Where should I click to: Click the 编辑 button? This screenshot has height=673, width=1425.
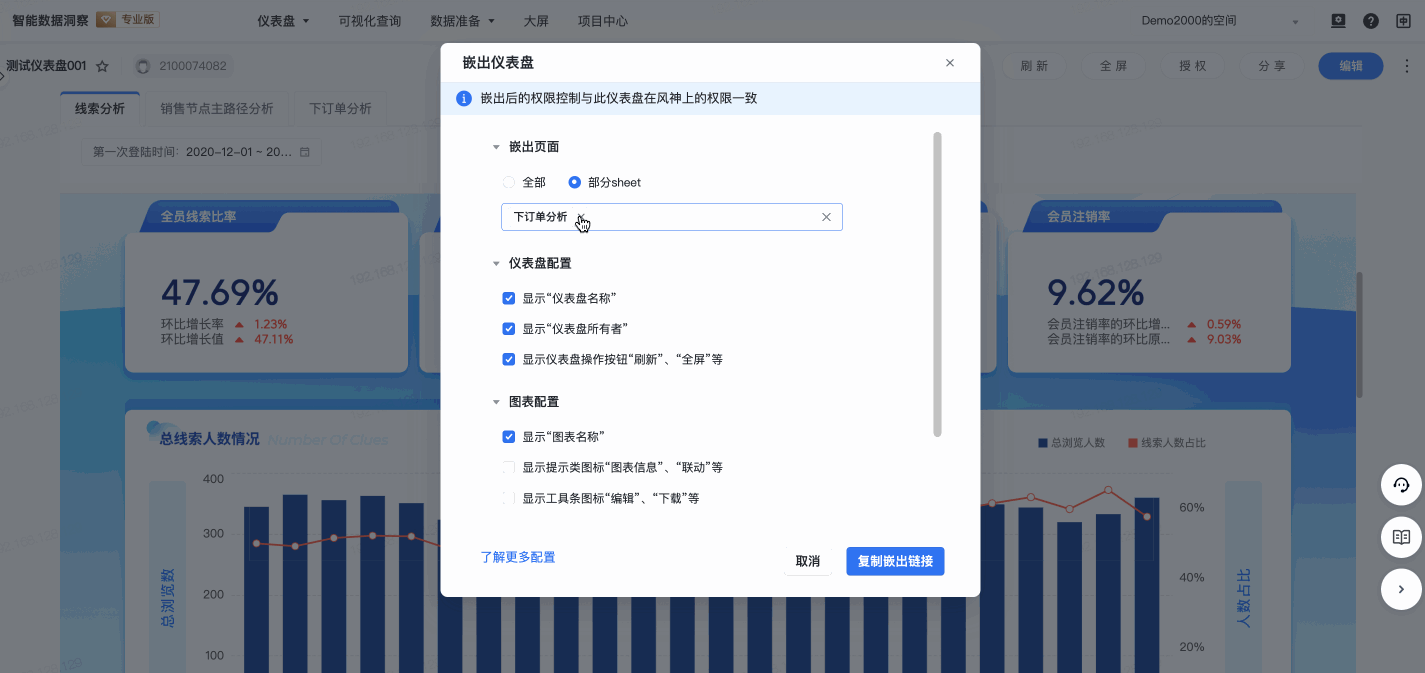[1351, 66]
